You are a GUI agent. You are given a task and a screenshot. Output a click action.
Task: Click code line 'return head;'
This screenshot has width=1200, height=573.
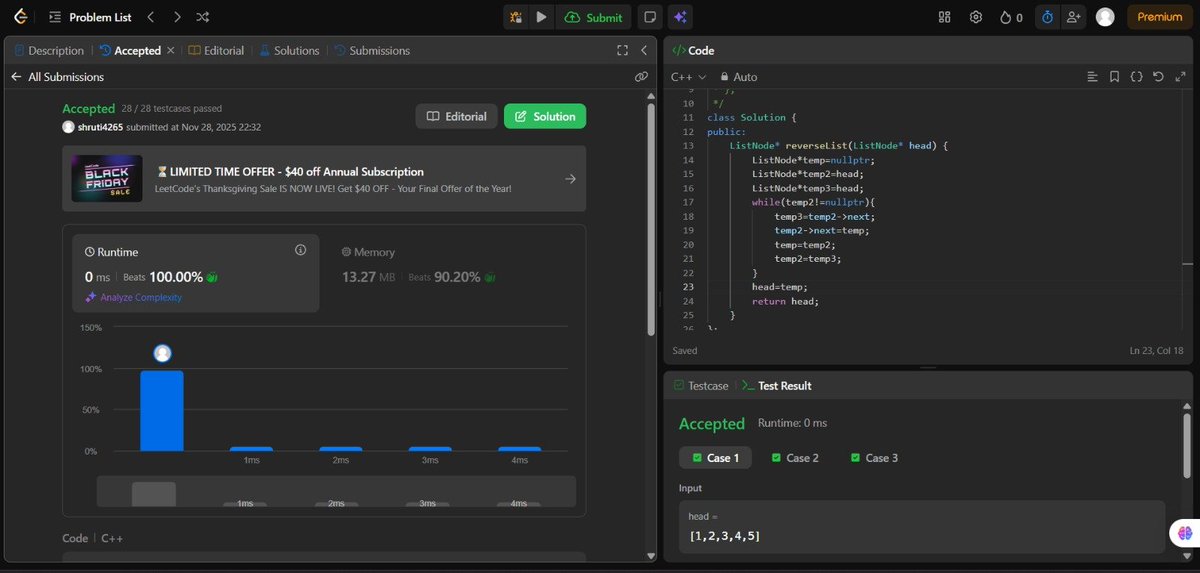coord(786,301)
